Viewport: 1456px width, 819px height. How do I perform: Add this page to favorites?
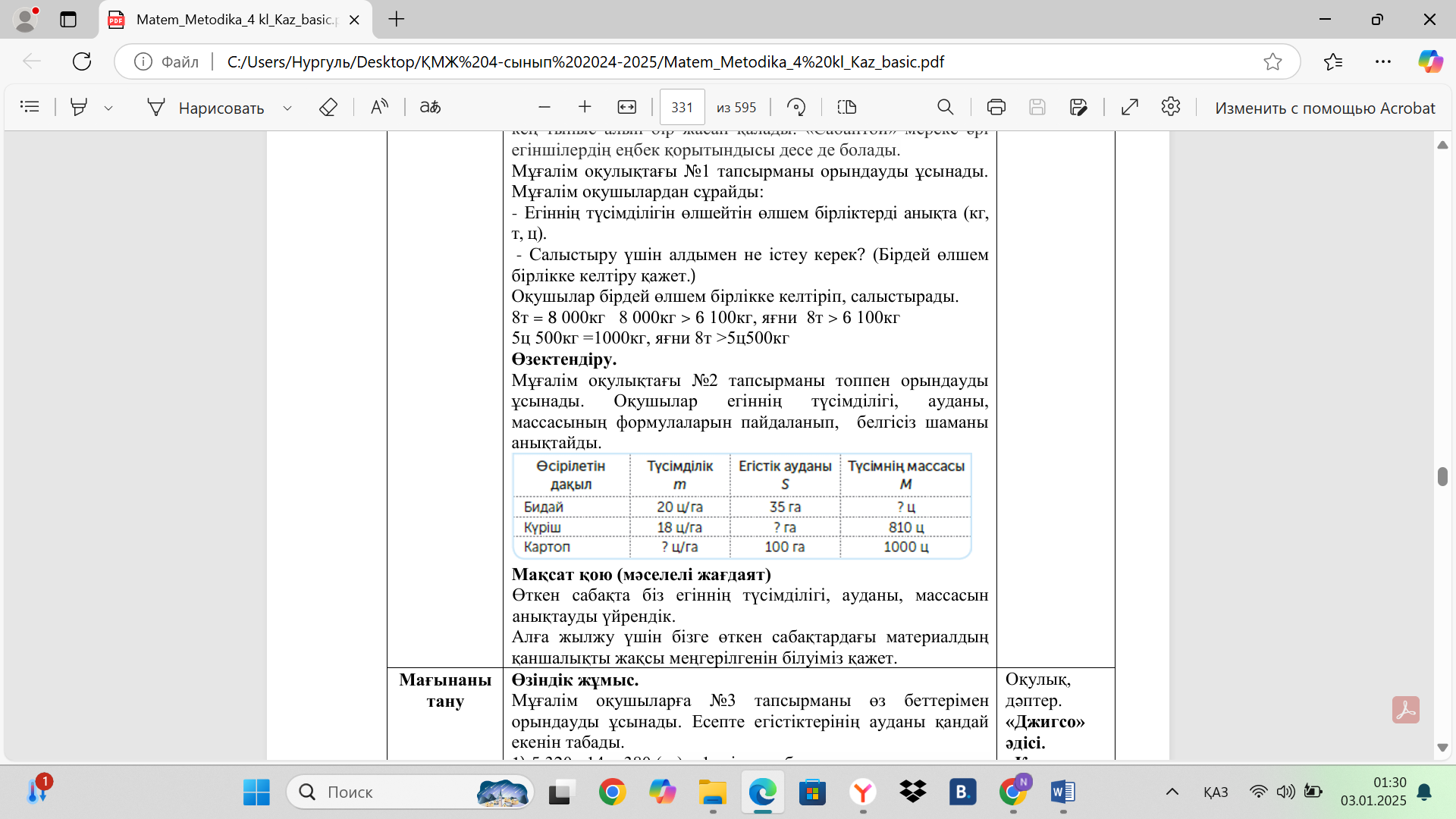coord(1272,61)
